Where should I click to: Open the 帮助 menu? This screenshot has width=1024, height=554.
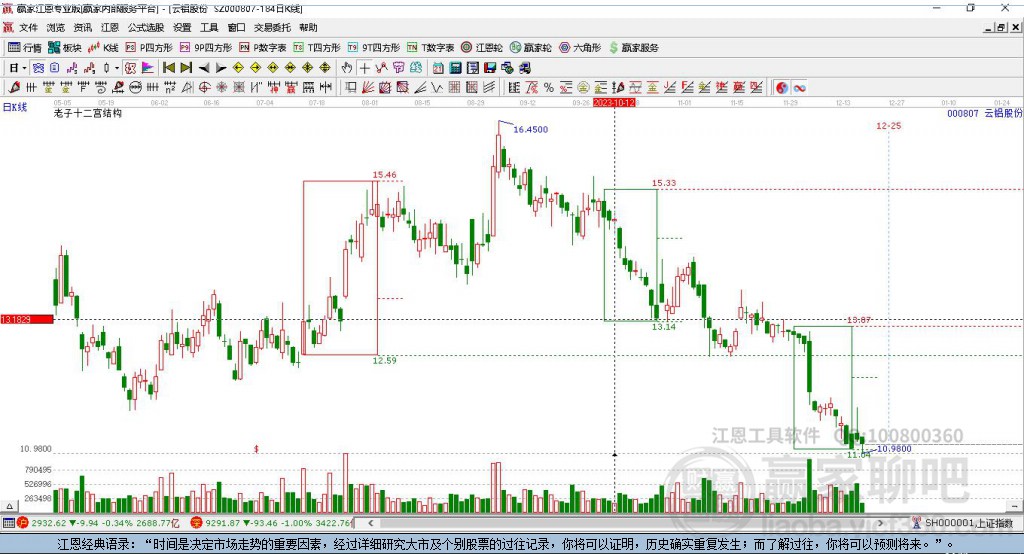coord(308,27)
